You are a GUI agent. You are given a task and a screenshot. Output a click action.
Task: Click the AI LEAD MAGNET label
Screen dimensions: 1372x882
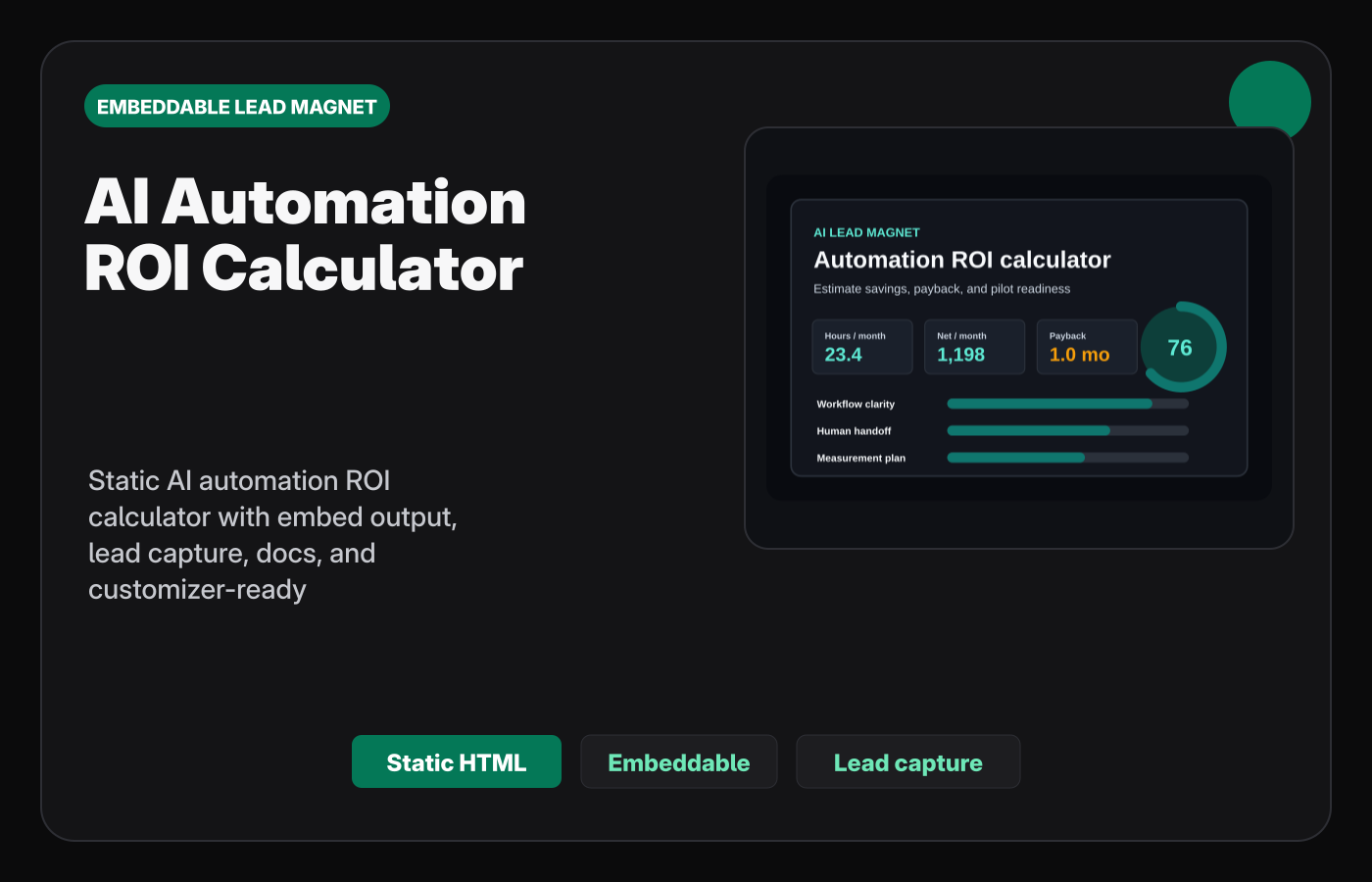point(867,232)
